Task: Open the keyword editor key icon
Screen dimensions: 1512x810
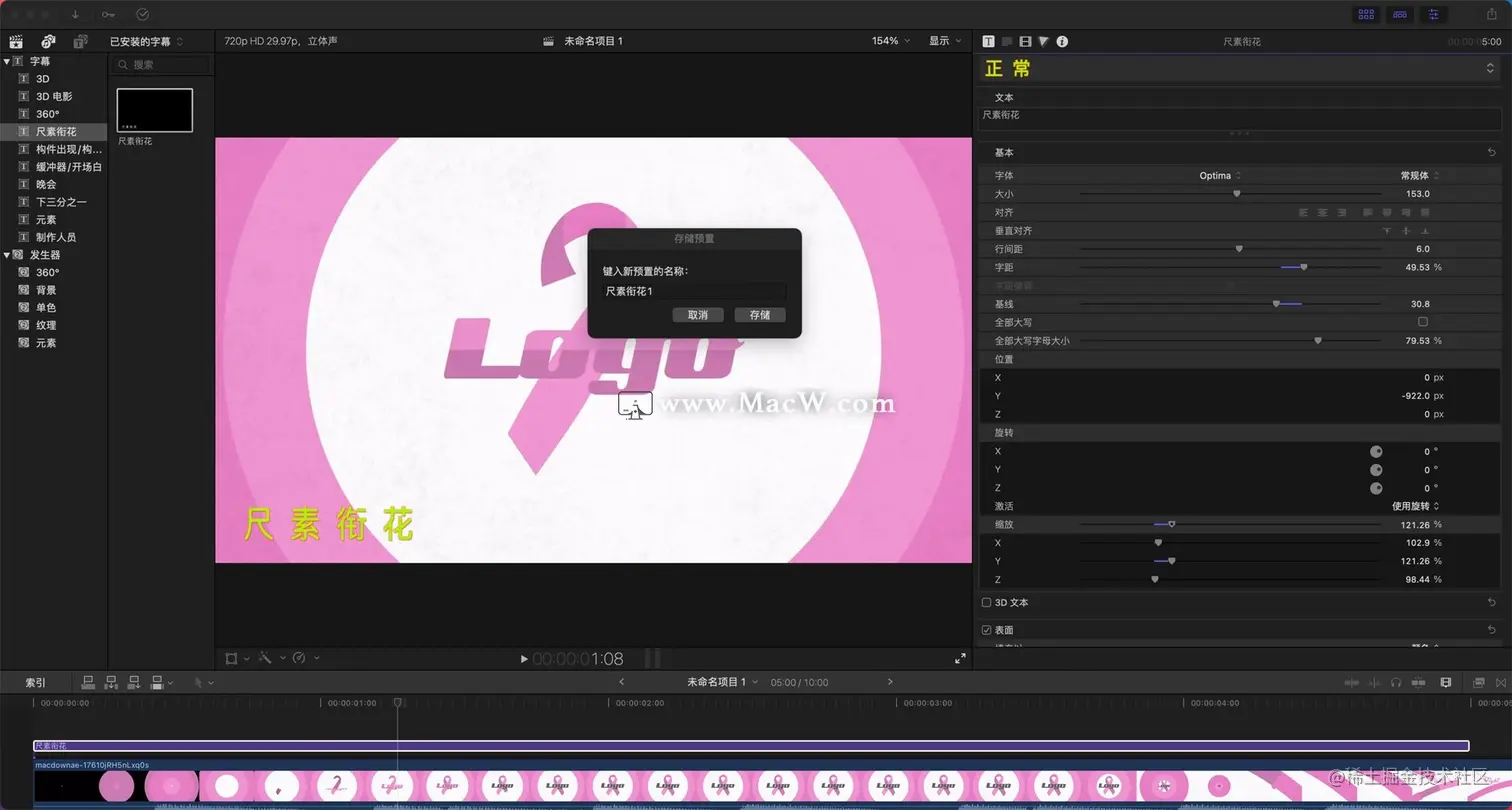Action: 108,14
